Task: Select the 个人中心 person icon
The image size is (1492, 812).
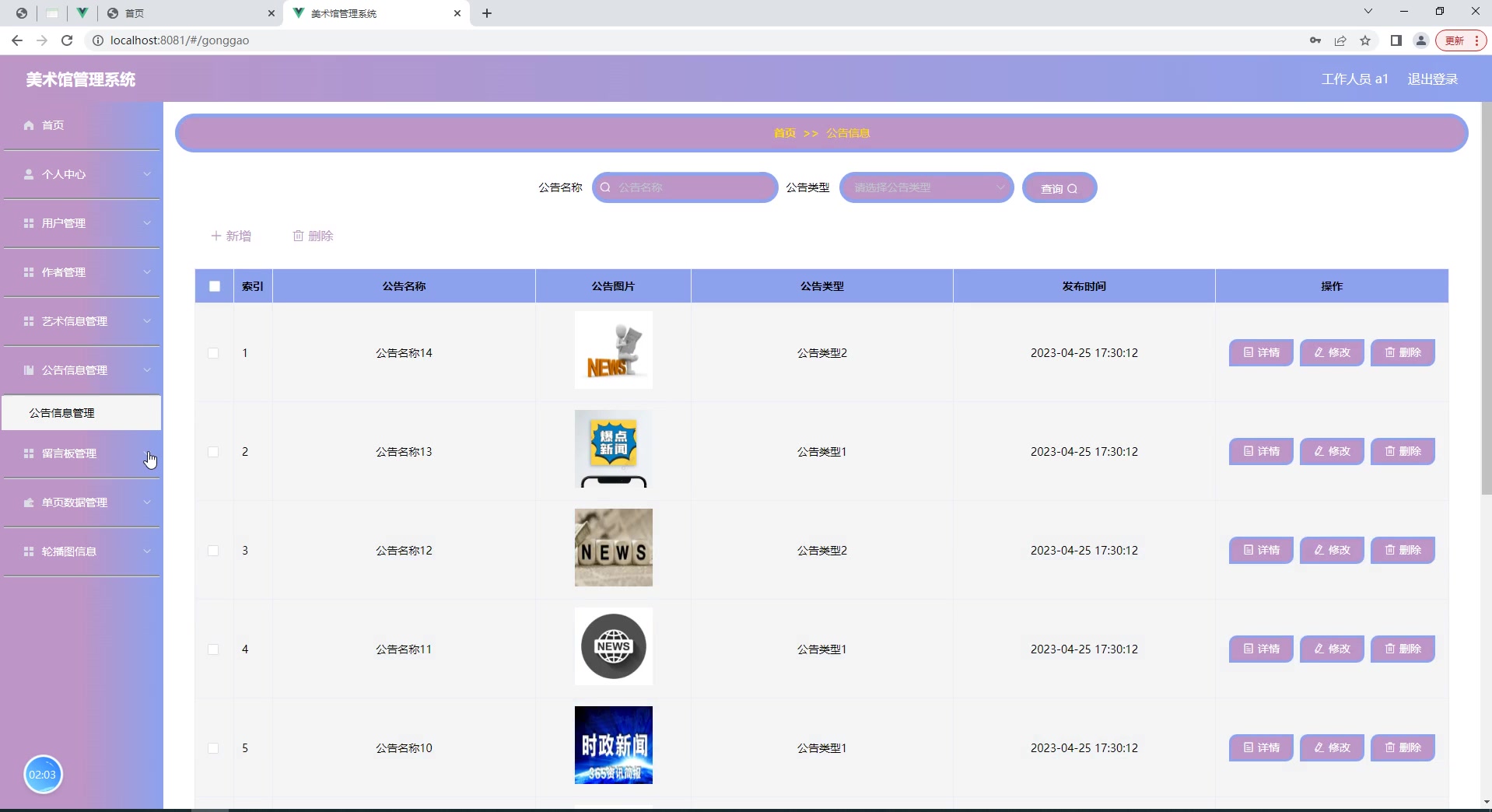Action: point(28,174)
